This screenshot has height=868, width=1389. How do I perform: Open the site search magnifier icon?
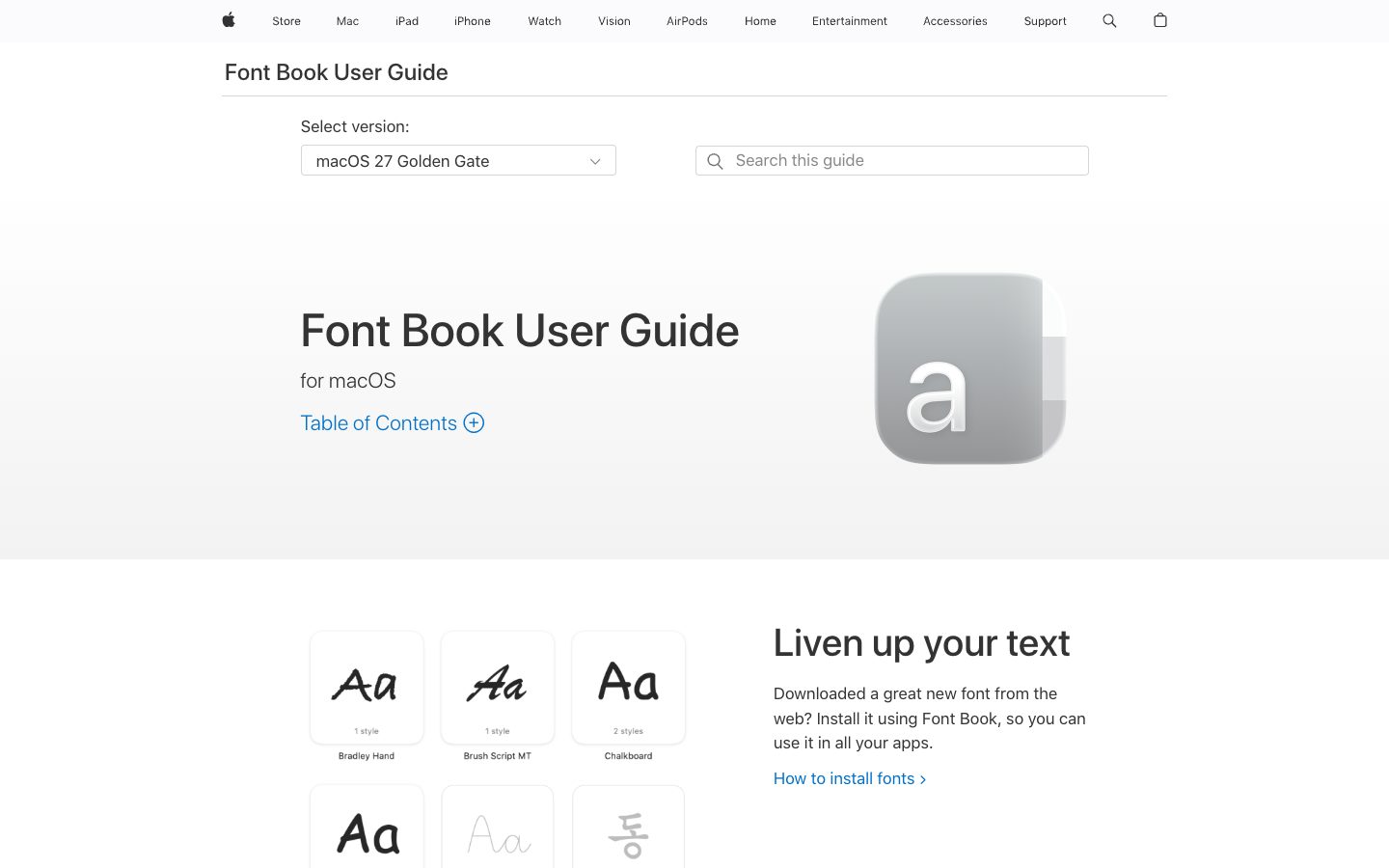[x=1109, y=20]
